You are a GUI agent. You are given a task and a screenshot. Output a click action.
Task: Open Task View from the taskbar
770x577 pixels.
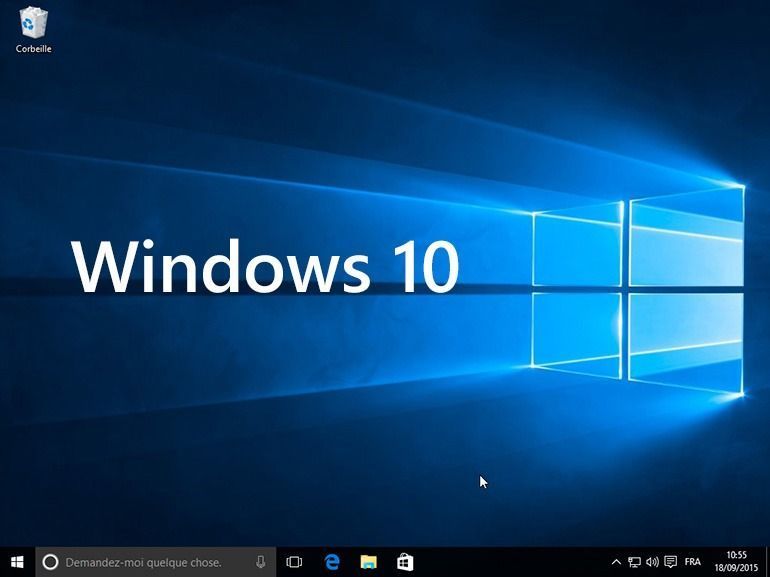click(294, 562)
